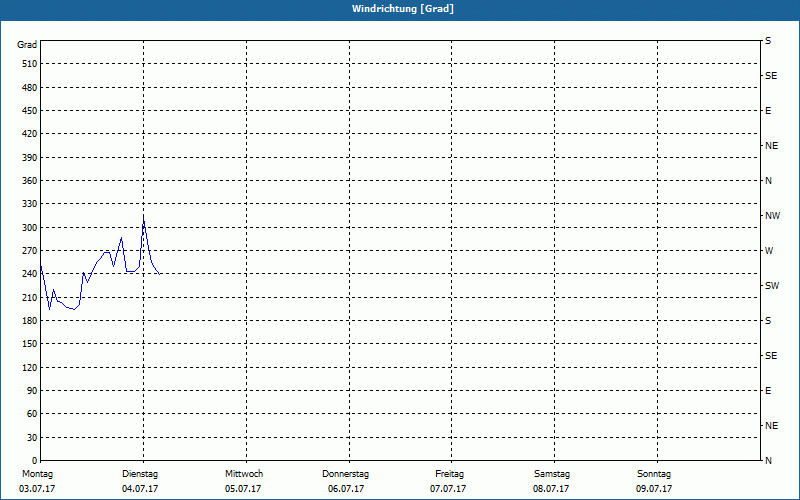Click the 'NW' compass label
Viewport: 800px width, 500px height.
coord(772,216)
